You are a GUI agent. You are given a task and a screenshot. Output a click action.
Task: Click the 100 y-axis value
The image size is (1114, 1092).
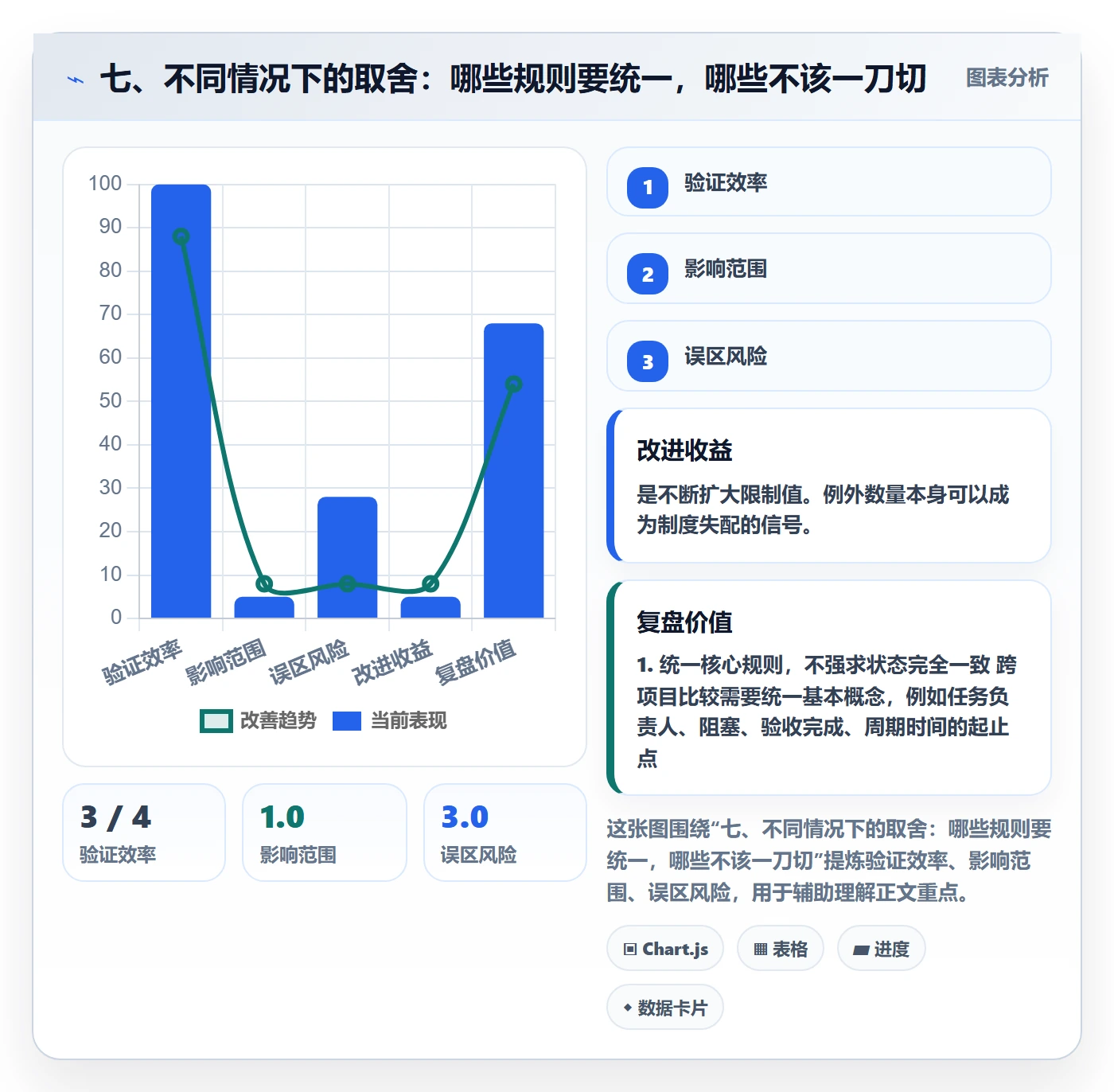105,184
